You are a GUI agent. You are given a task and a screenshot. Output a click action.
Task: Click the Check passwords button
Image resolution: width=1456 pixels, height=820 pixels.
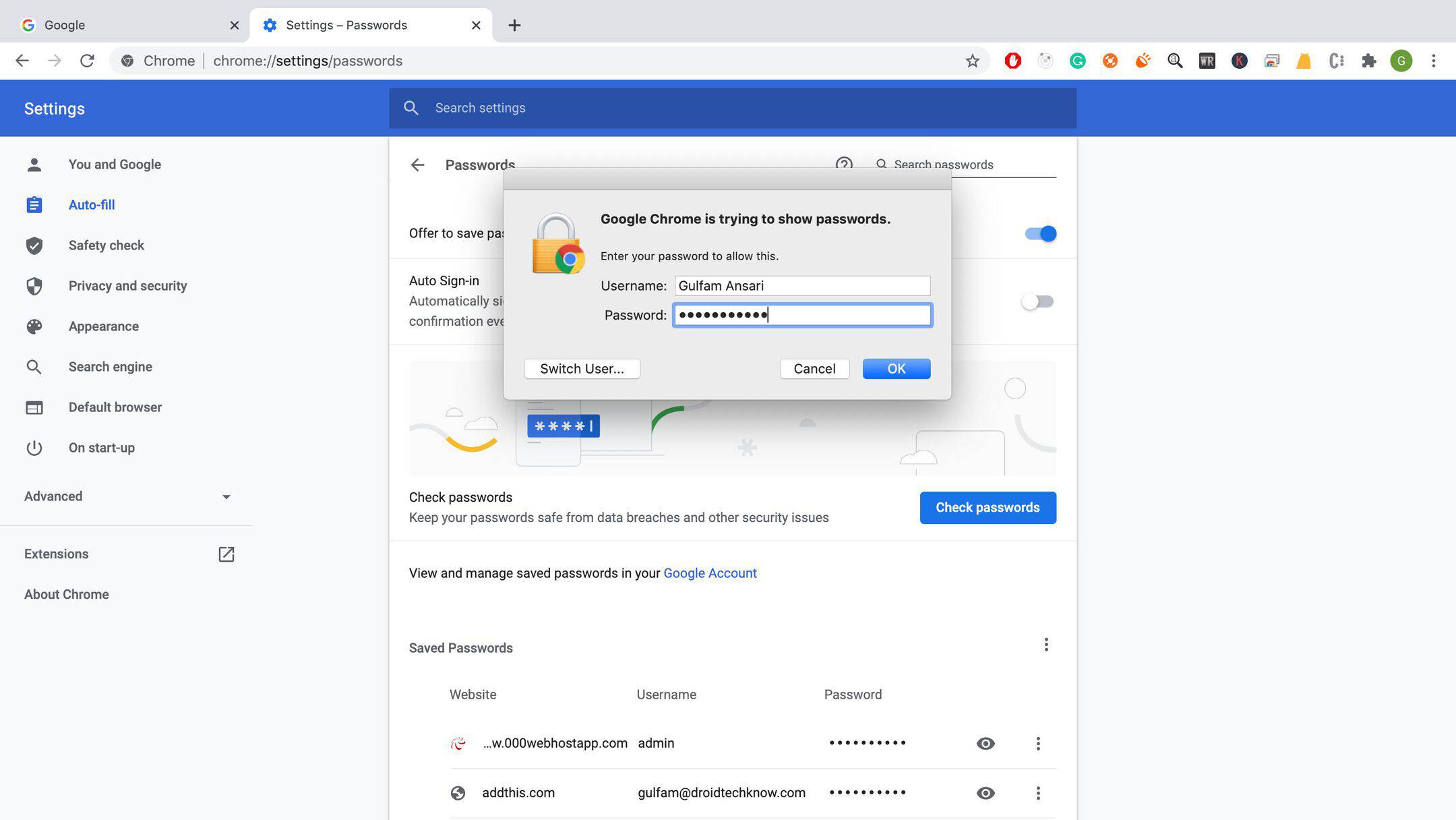coord(988,508)
